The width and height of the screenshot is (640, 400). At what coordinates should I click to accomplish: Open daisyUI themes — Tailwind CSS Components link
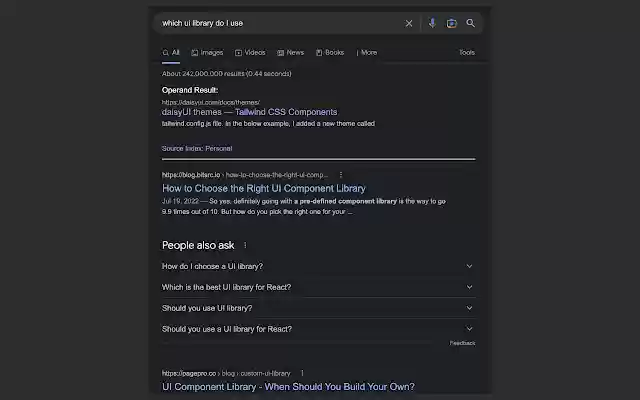tap(249, 112)
